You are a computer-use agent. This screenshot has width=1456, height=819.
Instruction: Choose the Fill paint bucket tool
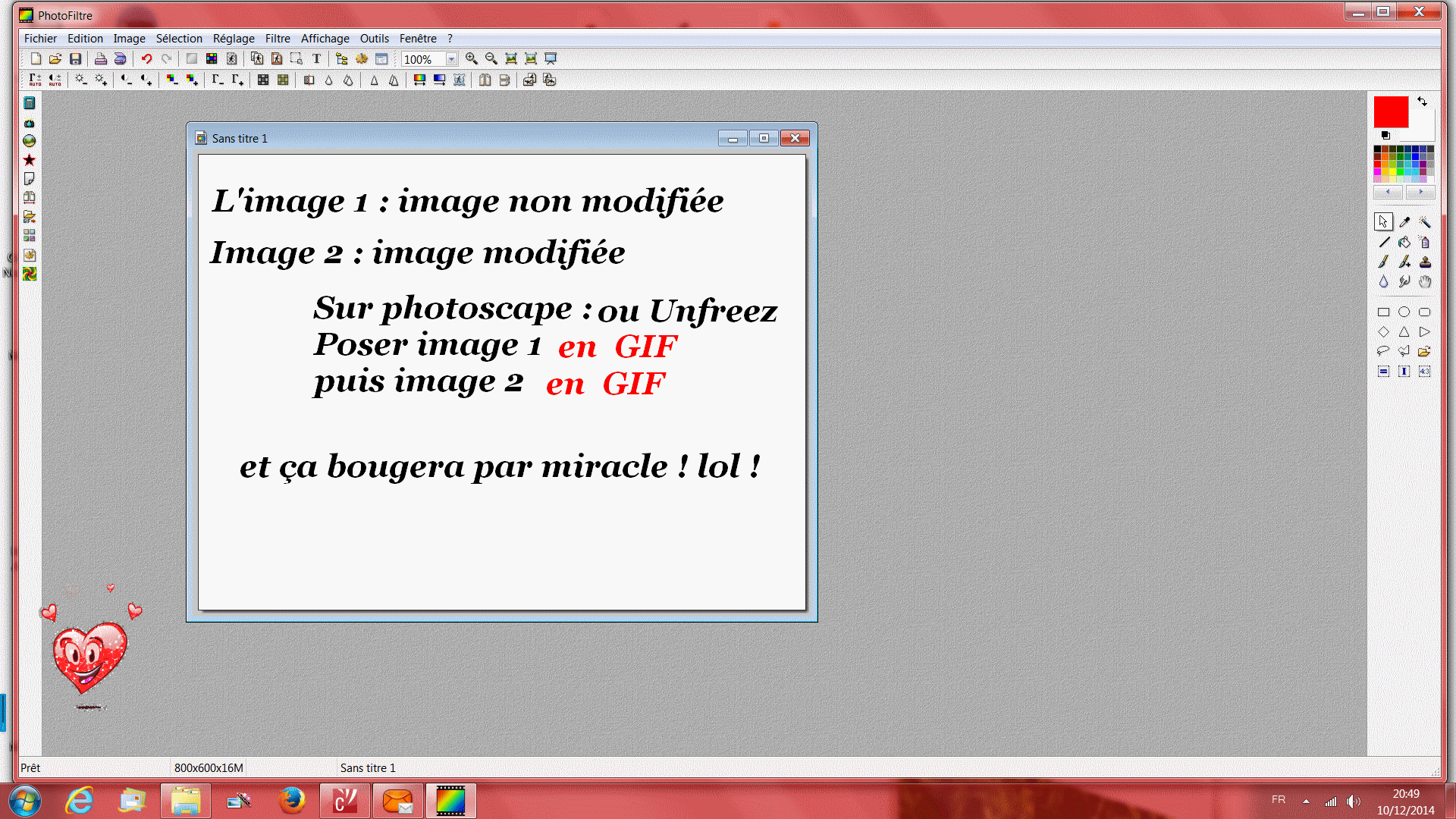click(1404, 242)
